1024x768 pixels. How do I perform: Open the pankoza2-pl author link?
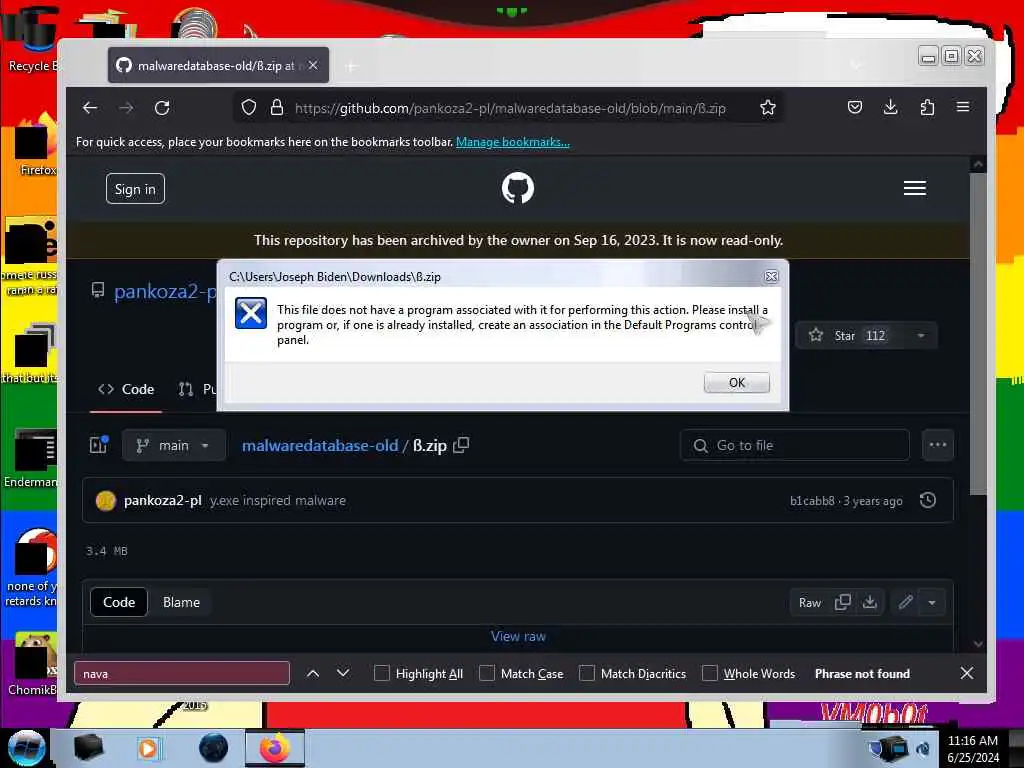163,500
